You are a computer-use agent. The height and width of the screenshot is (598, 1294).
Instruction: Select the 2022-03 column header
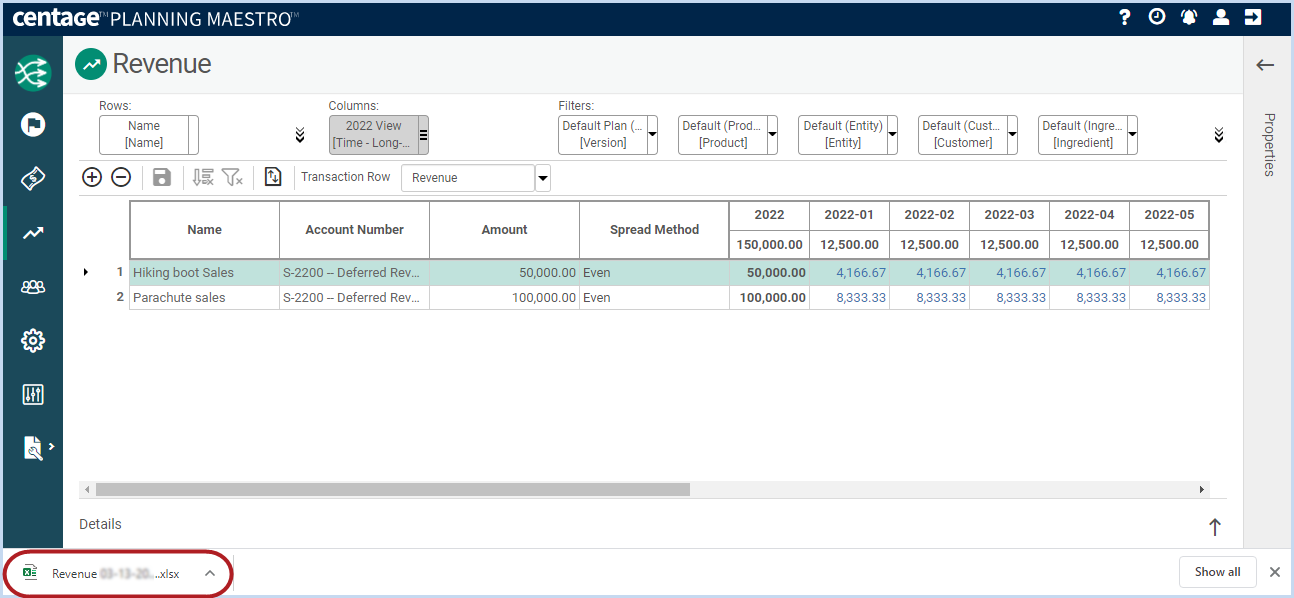point(1009,215)
